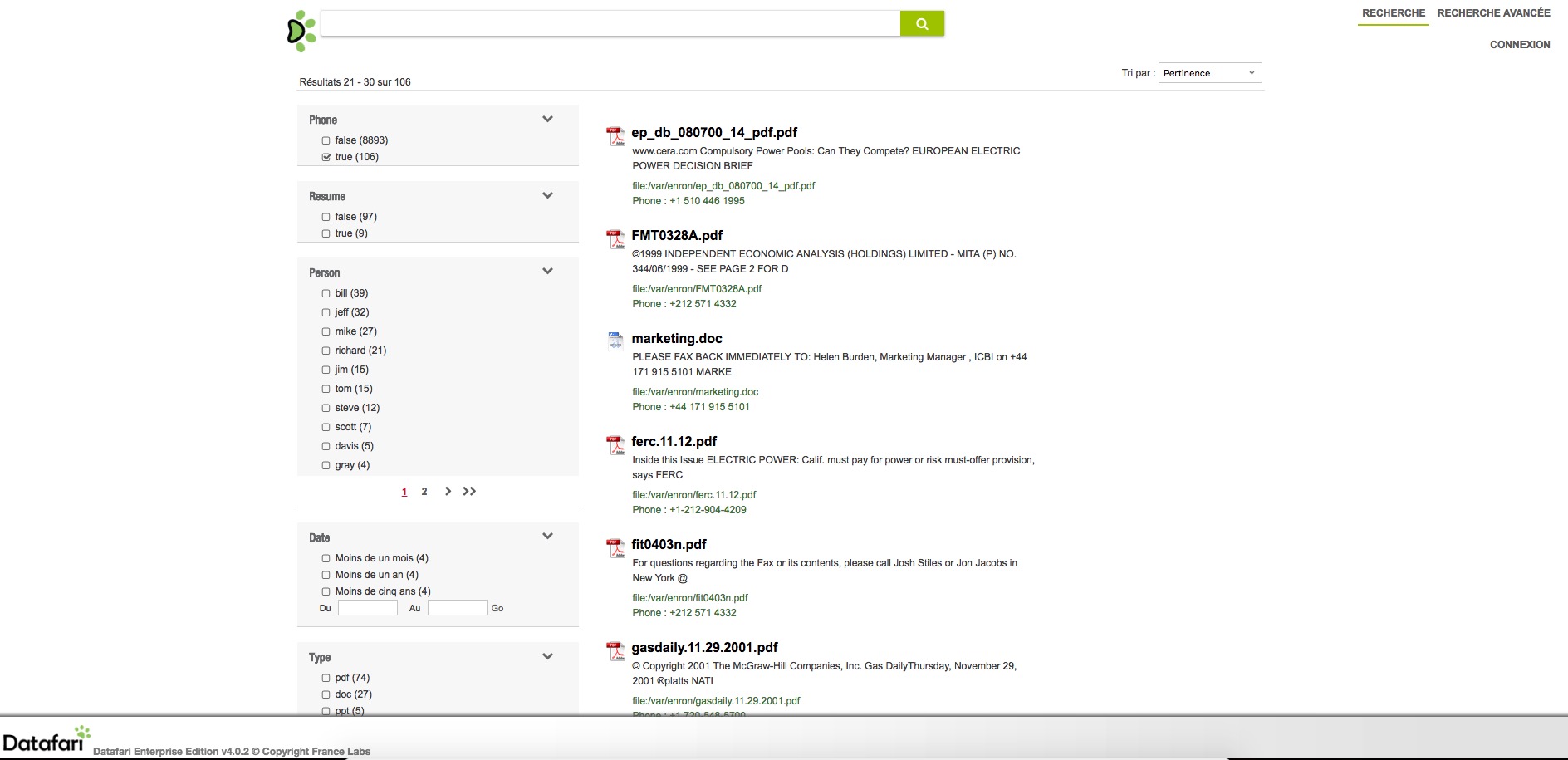Click the Go date range button
The width and height of the screenshot is (1568, 760).
coord(497,609)
